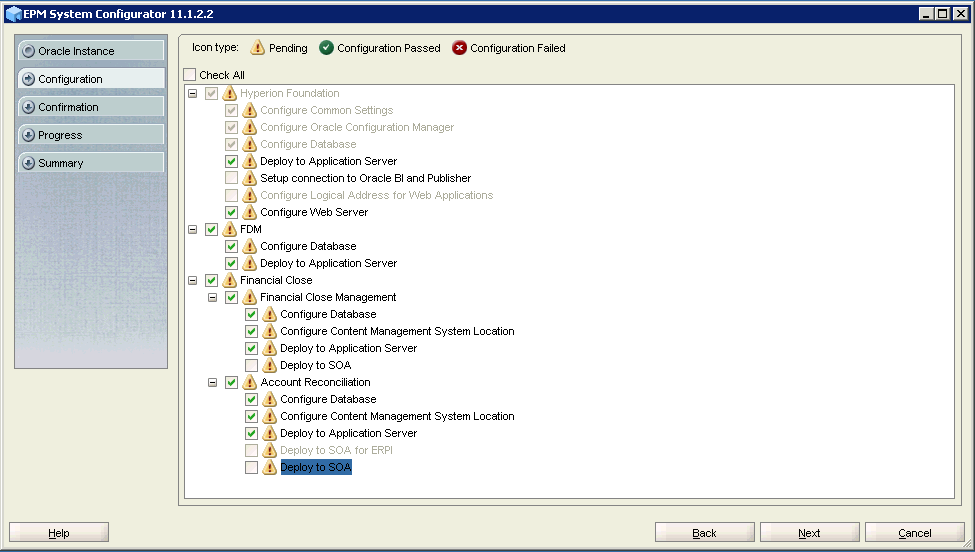This screenshot has height=552, width=975.
Task: Click the EPM System Configurator title bar icon
Action: [x=13, y=14]
